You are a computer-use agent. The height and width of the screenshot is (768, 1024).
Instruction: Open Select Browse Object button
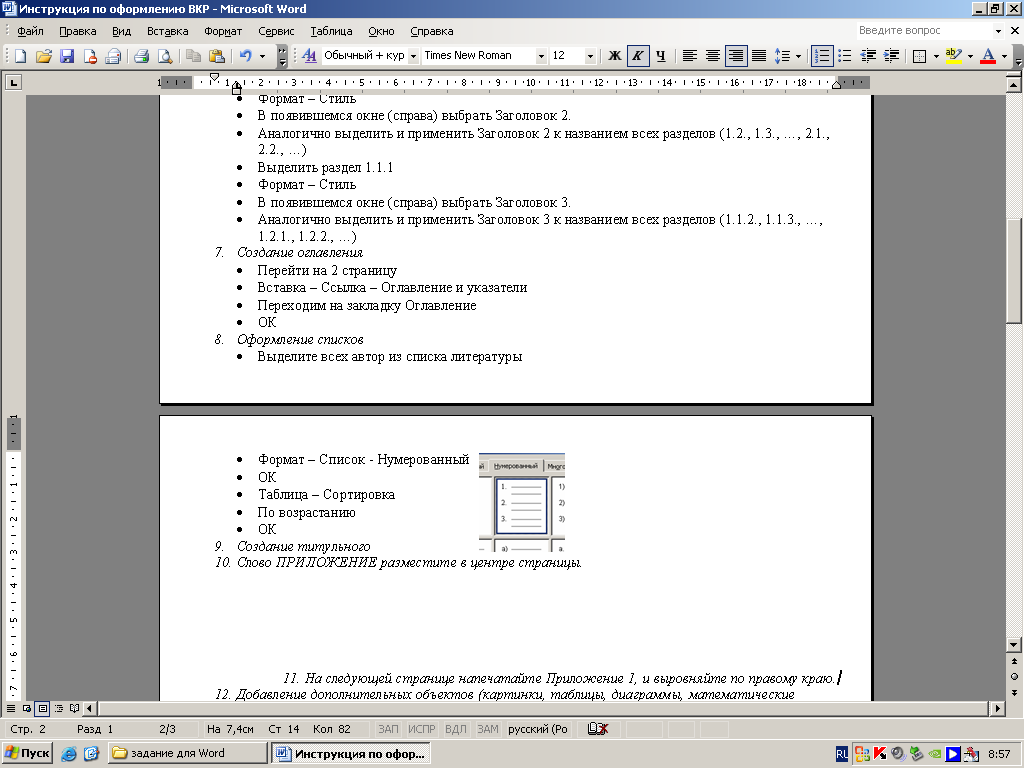tap(1014, 677)
